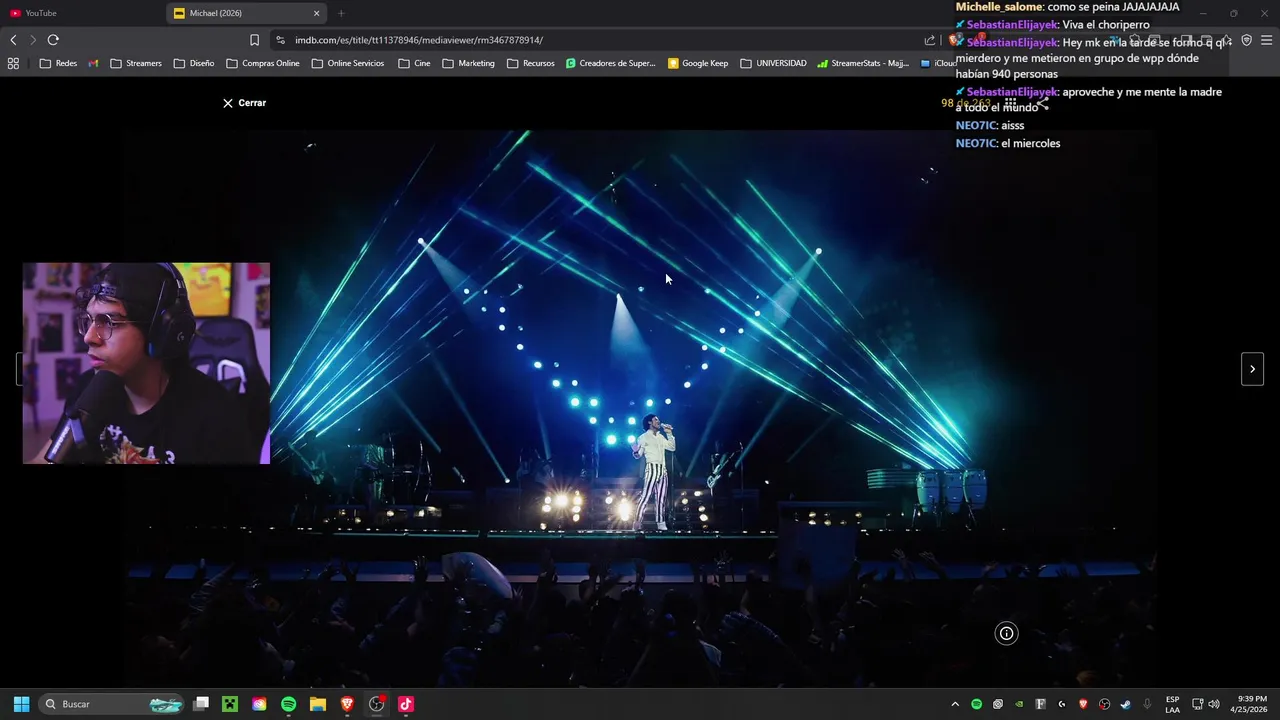This screenshot has height=720, width=1280.
Task: Go to the next photo with right arrow
Action: (x=1252, y=369)
